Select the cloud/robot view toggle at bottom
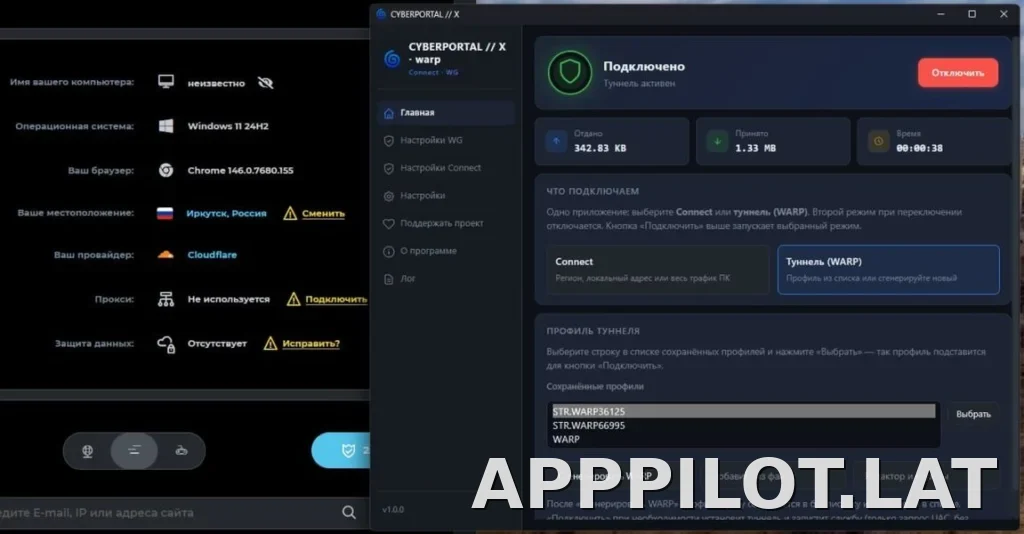The width and height of the screenshot is (1024, 534). [182, 450]
